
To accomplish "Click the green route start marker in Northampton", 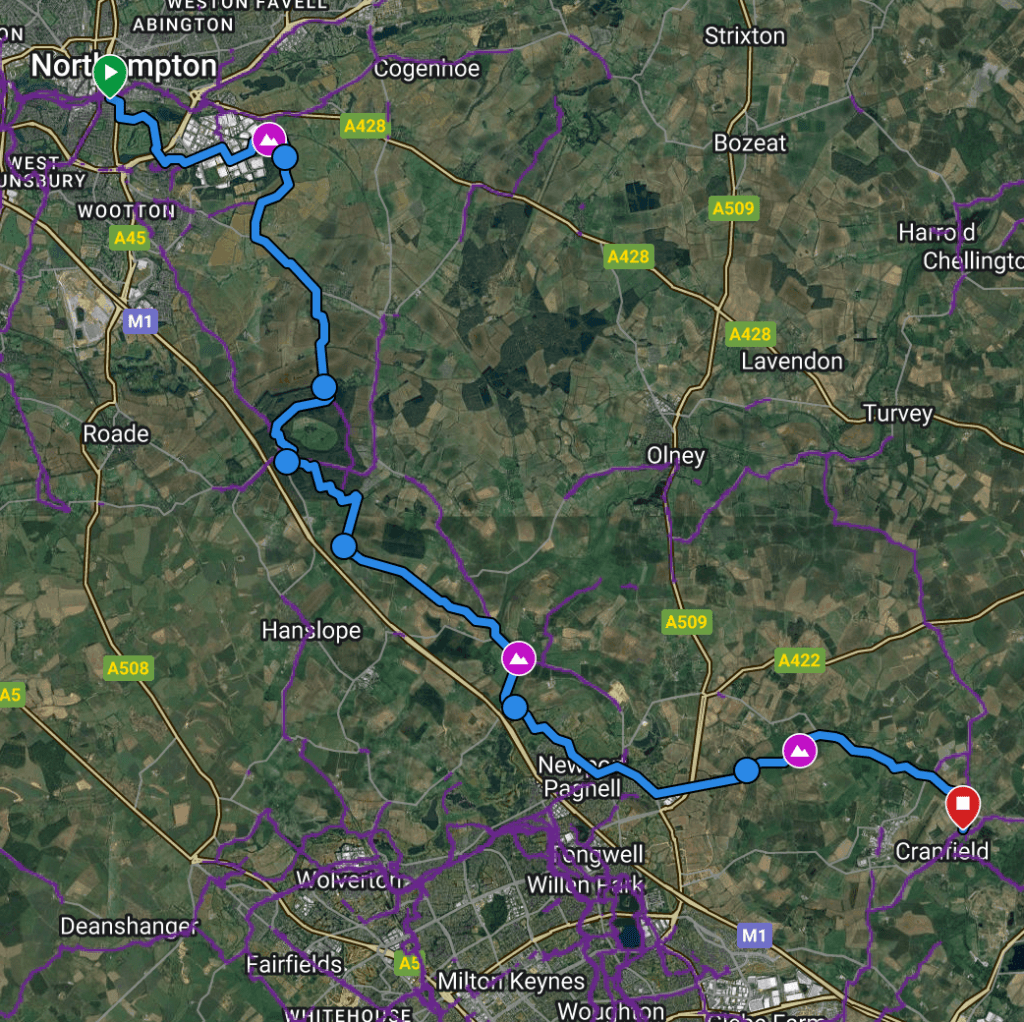I will point(110,75).
